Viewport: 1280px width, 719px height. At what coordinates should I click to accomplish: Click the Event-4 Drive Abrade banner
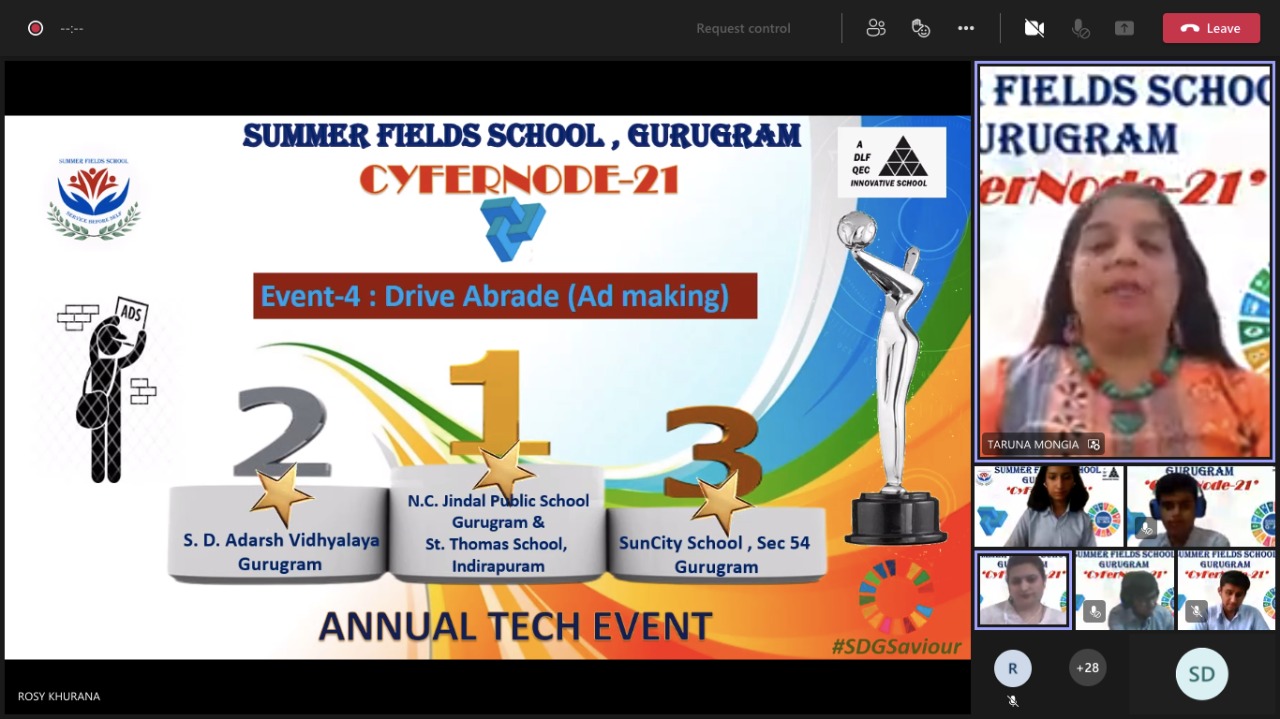(505, 296)
